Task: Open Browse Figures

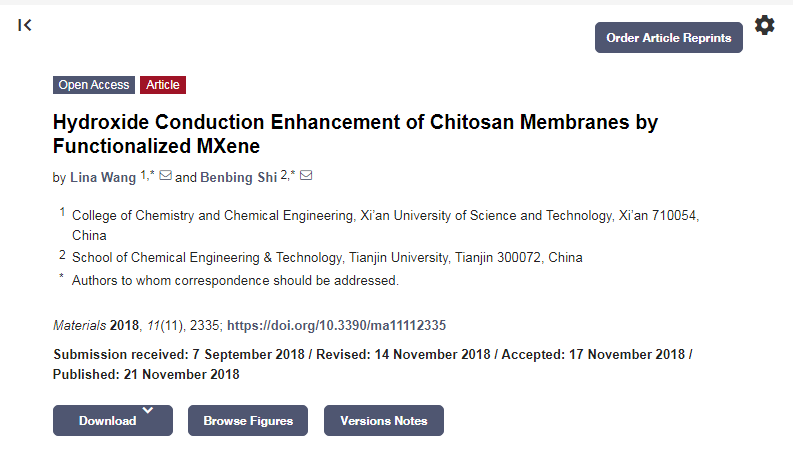Action: coord(248,421)
